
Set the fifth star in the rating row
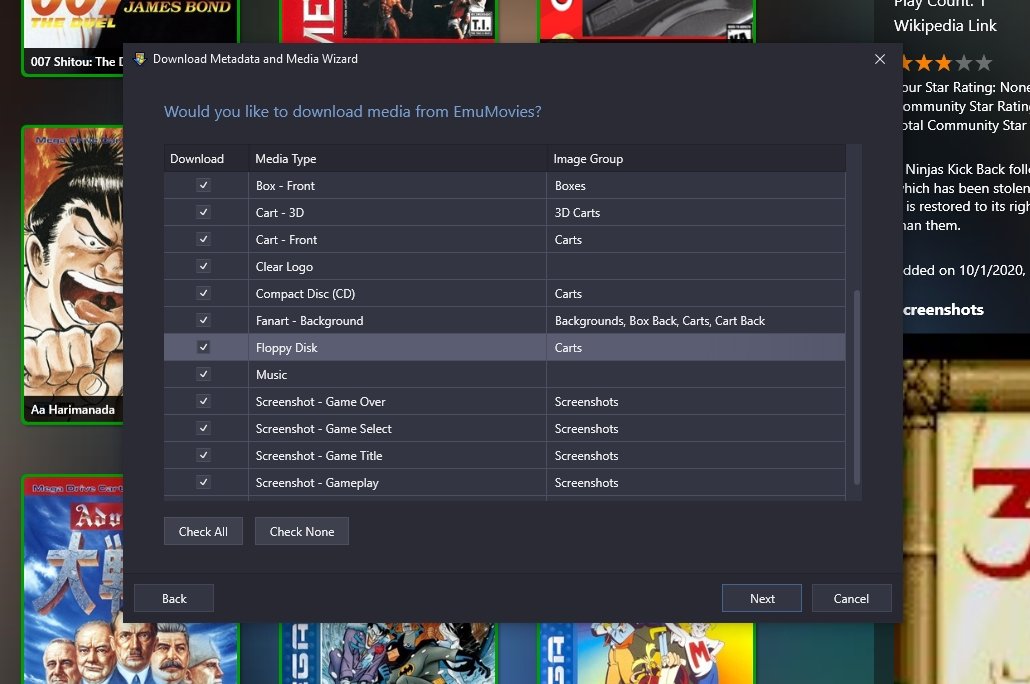pyautogui.click(x=984, y=63)
